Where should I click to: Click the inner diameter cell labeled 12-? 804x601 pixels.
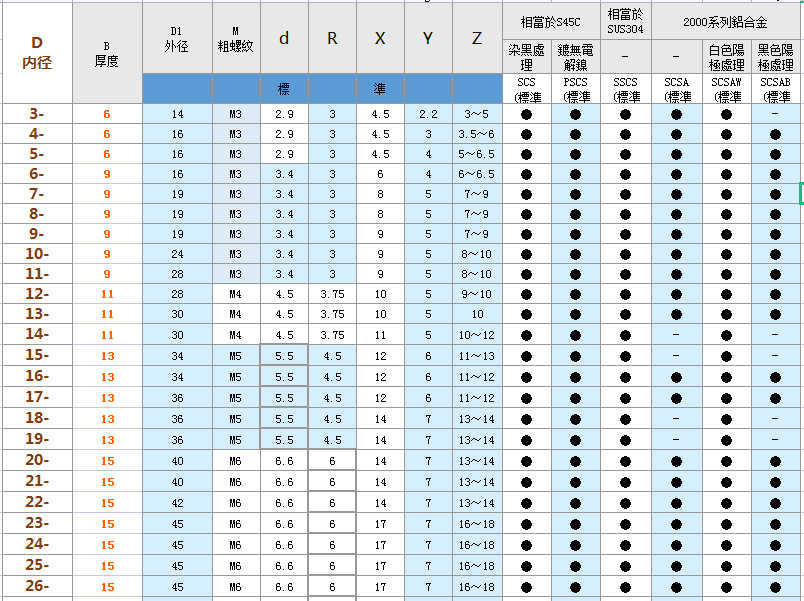tap(37, 294)
